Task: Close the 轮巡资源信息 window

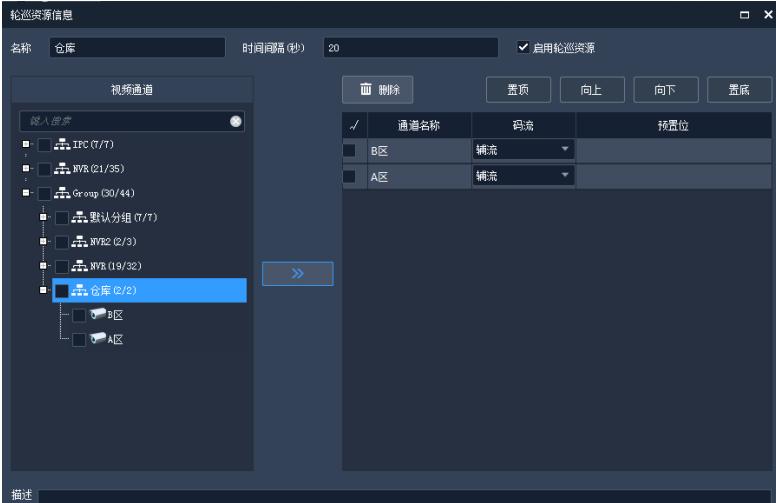Action: pos(768,14)
